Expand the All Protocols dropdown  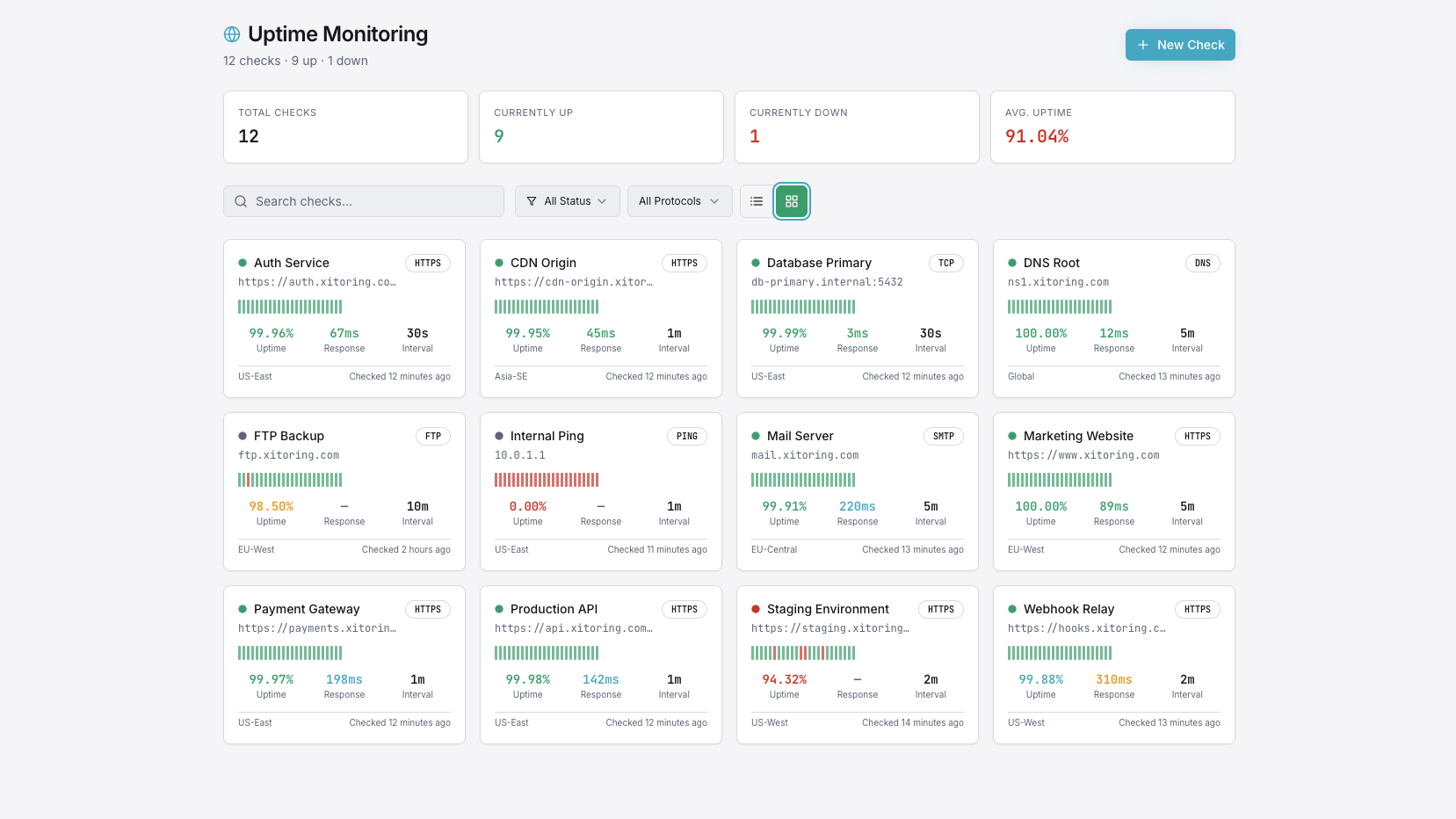679,201
